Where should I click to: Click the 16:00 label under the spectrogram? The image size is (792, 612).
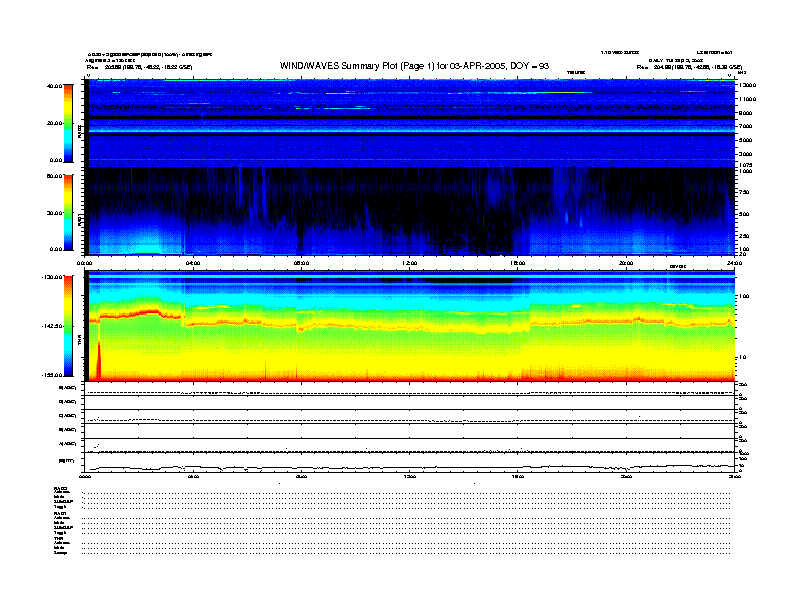click(518, 263)
